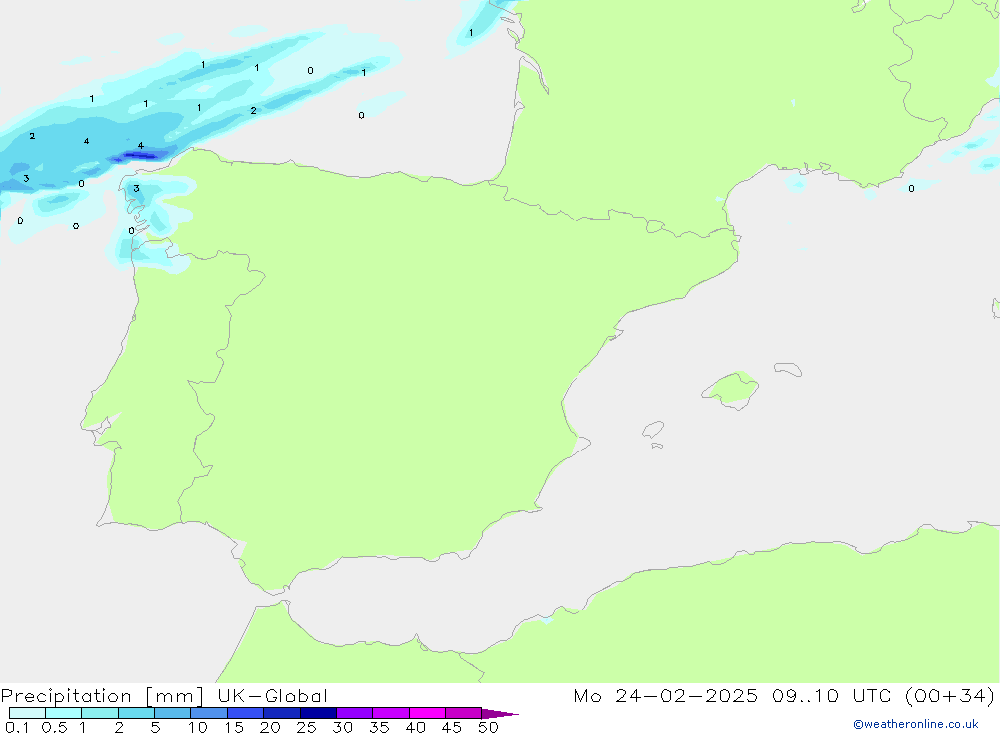Image resolution: width=1000 pixels, height=733 pixels.
Task: Click the legend label '35'
Action: [x=379, y=727]
